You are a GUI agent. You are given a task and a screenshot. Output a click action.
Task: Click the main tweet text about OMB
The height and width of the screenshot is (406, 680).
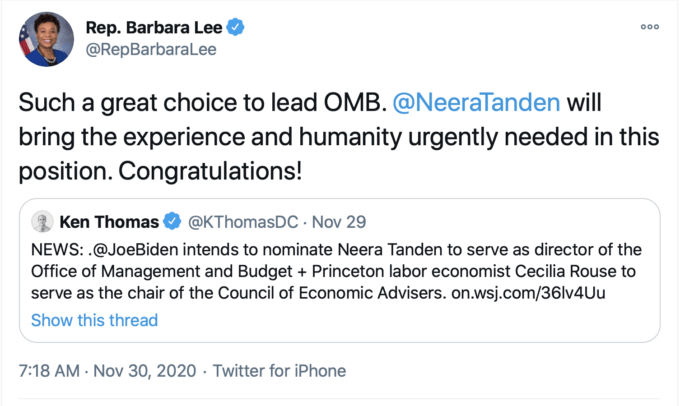pos(250,135)
